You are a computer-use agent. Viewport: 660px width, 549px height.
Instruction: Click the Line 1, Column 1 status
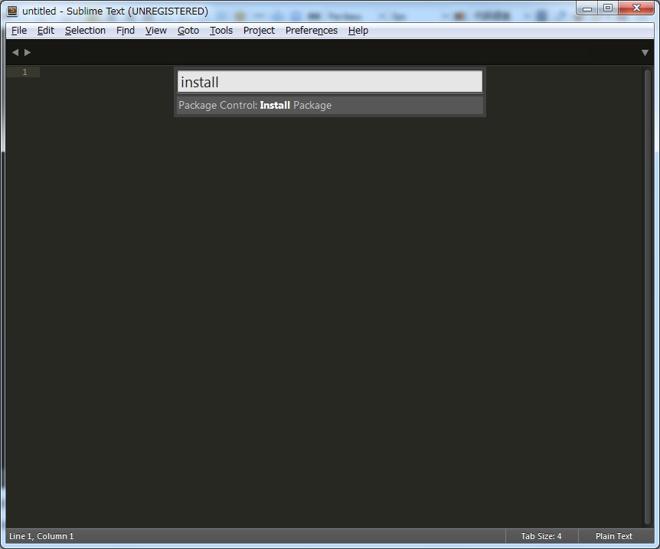tap(41, 536)
